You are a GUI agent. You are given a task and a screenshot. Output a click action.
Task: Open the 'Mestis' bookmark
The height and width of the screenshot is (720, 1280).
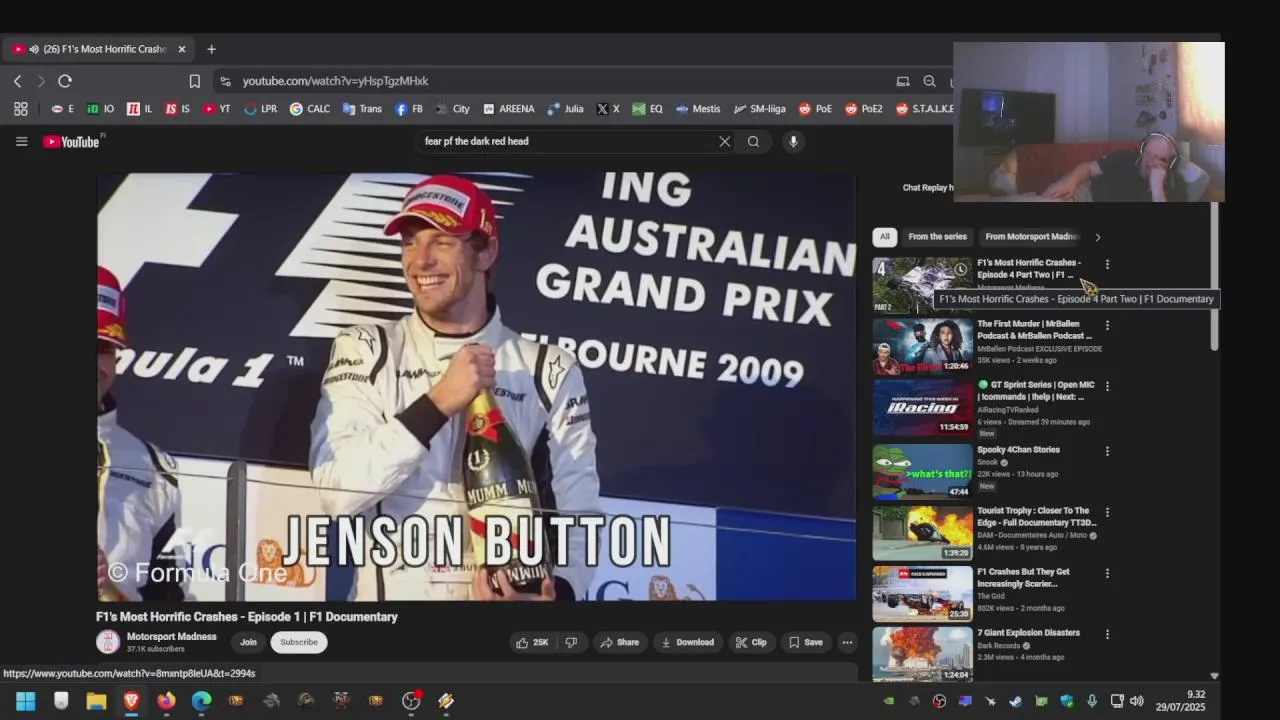[x=698, y=109]
